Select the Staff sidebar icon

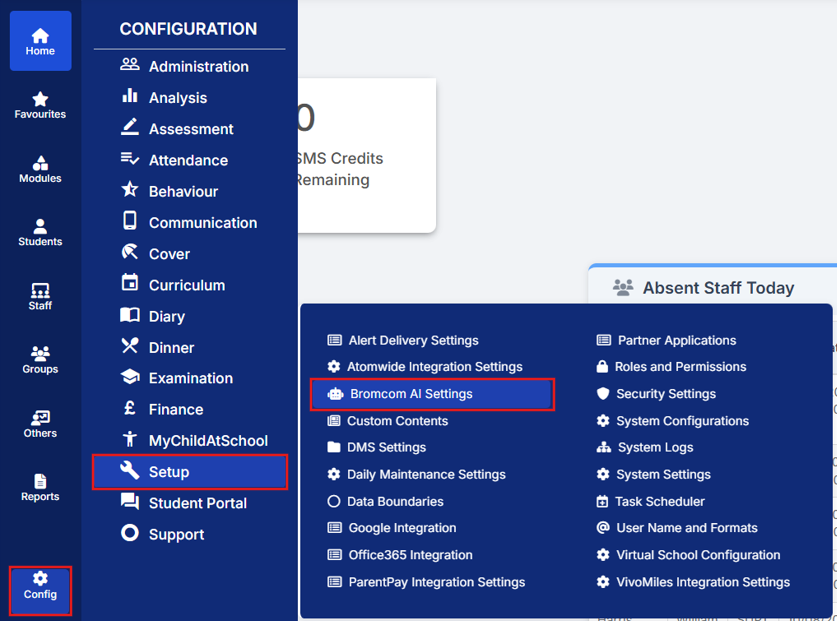pos(40,291)
